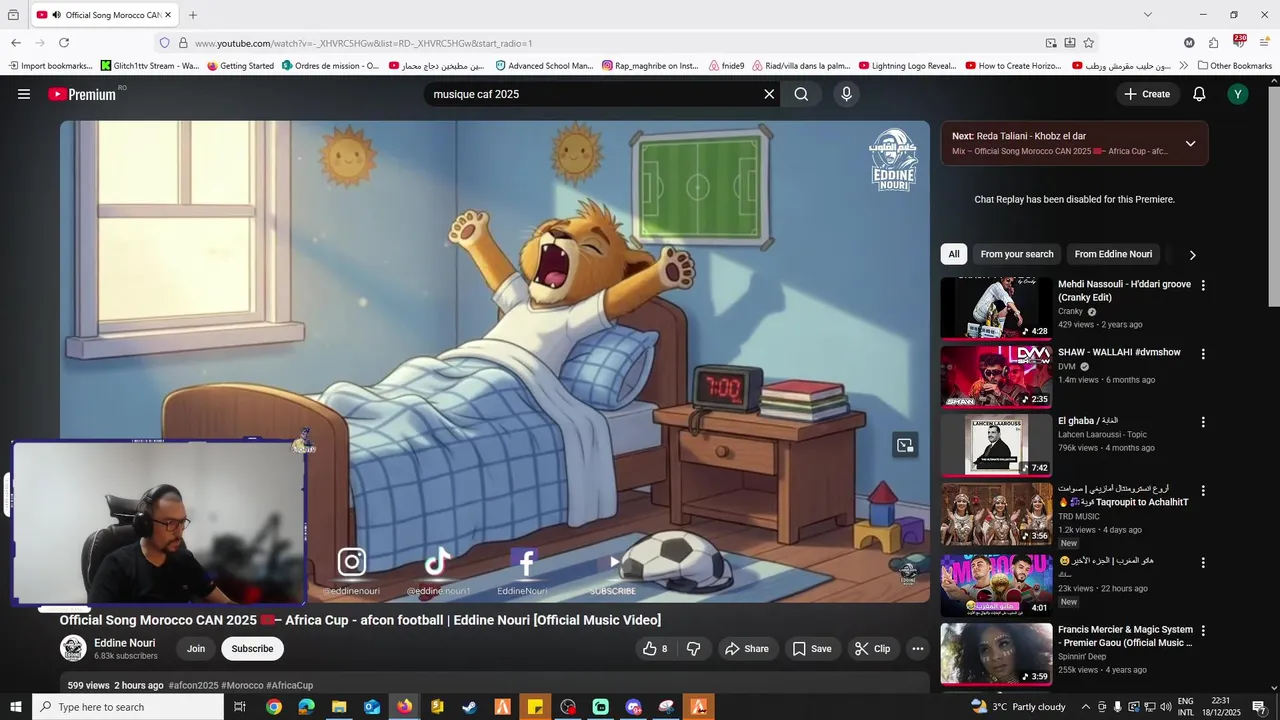
Task: Select From Eddine Nouri chip
Action: coord(1113,254)
